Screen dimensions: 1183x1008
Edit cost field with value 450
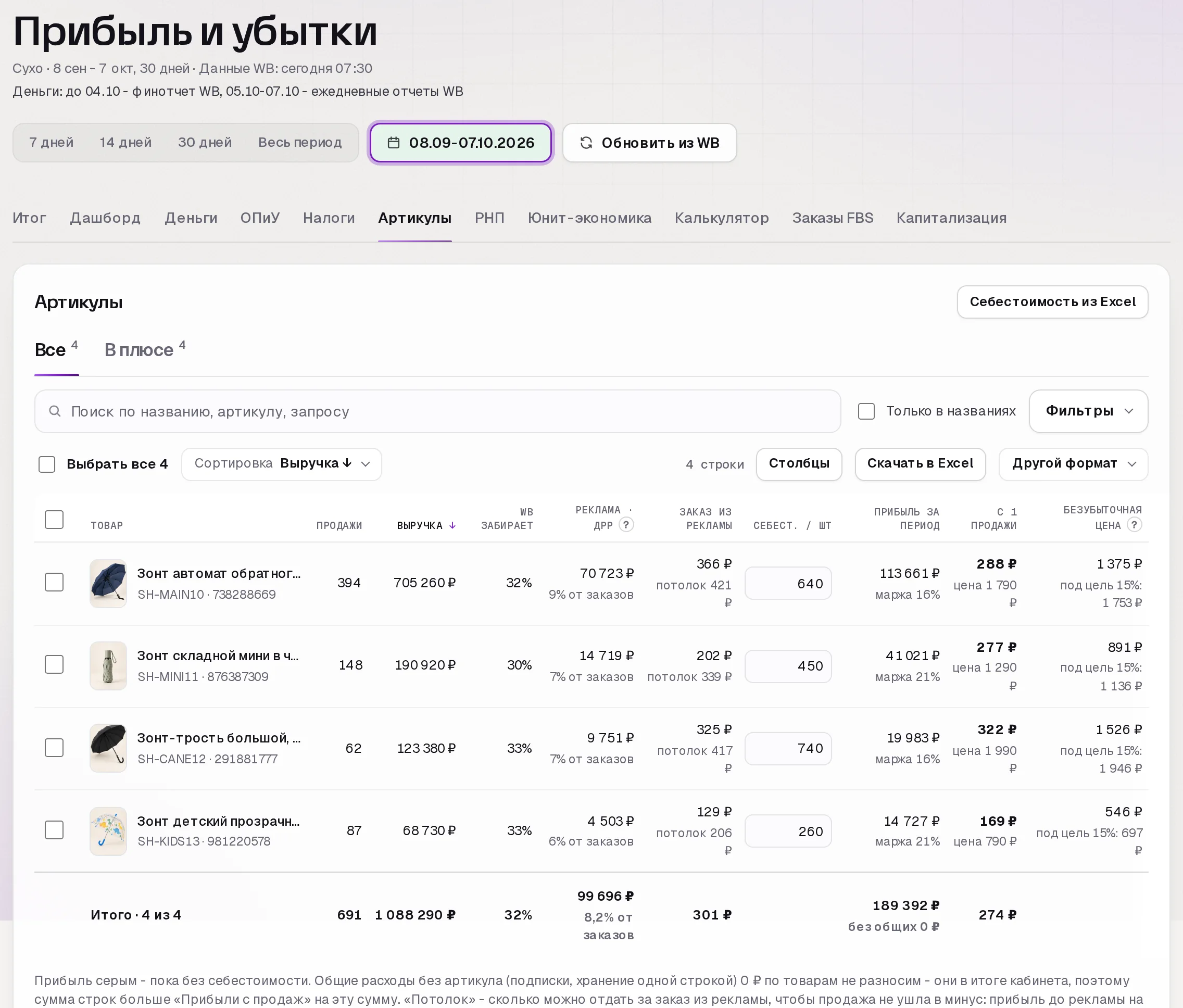coord(788,665)
